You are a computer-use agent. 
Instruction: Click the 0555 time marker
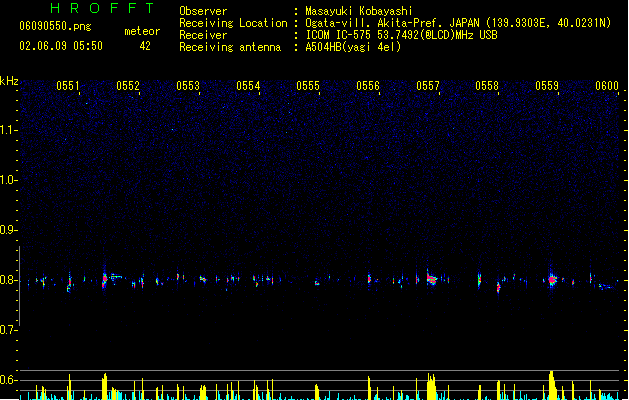click(x=308, y=86)
